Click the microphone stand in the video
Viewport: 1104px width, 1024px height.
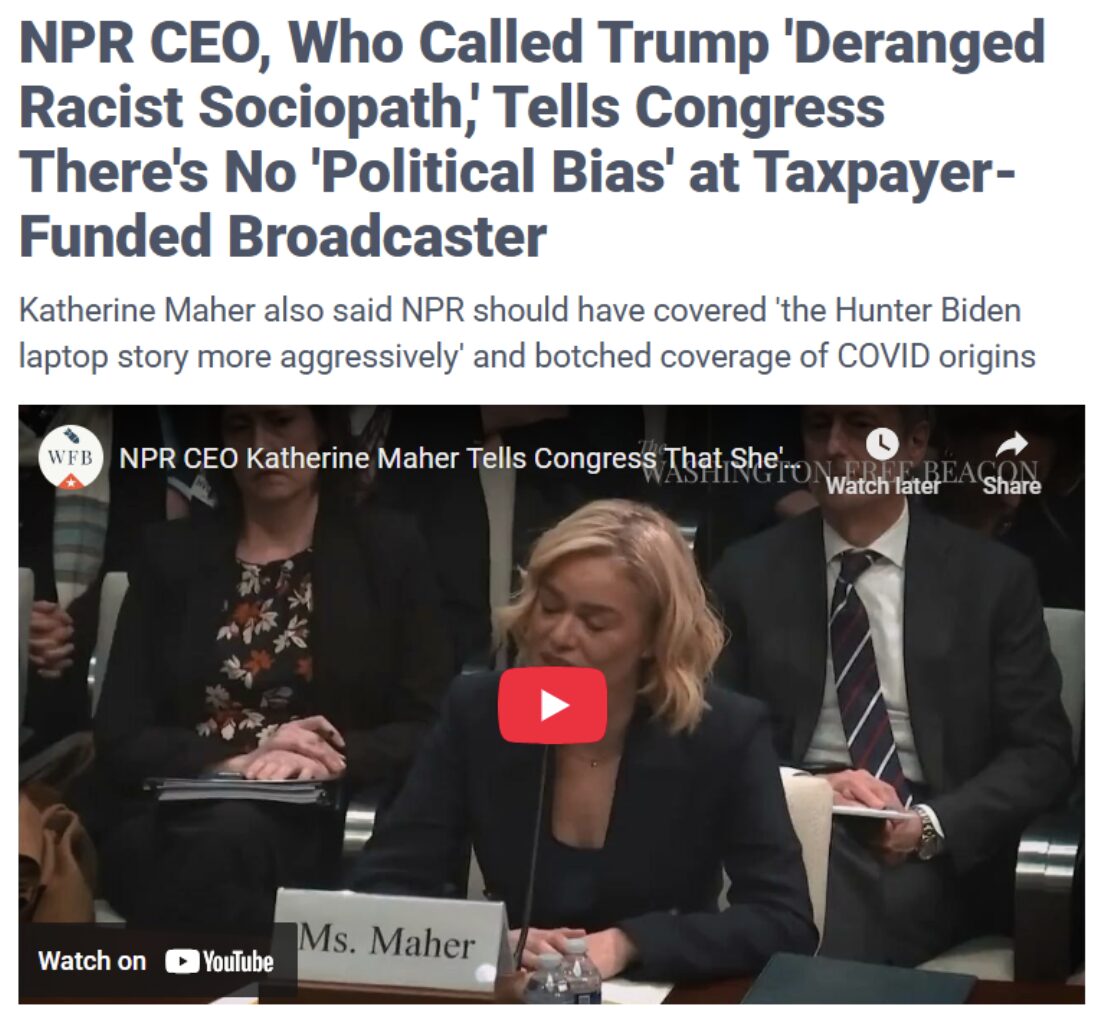tap(531, 852)
